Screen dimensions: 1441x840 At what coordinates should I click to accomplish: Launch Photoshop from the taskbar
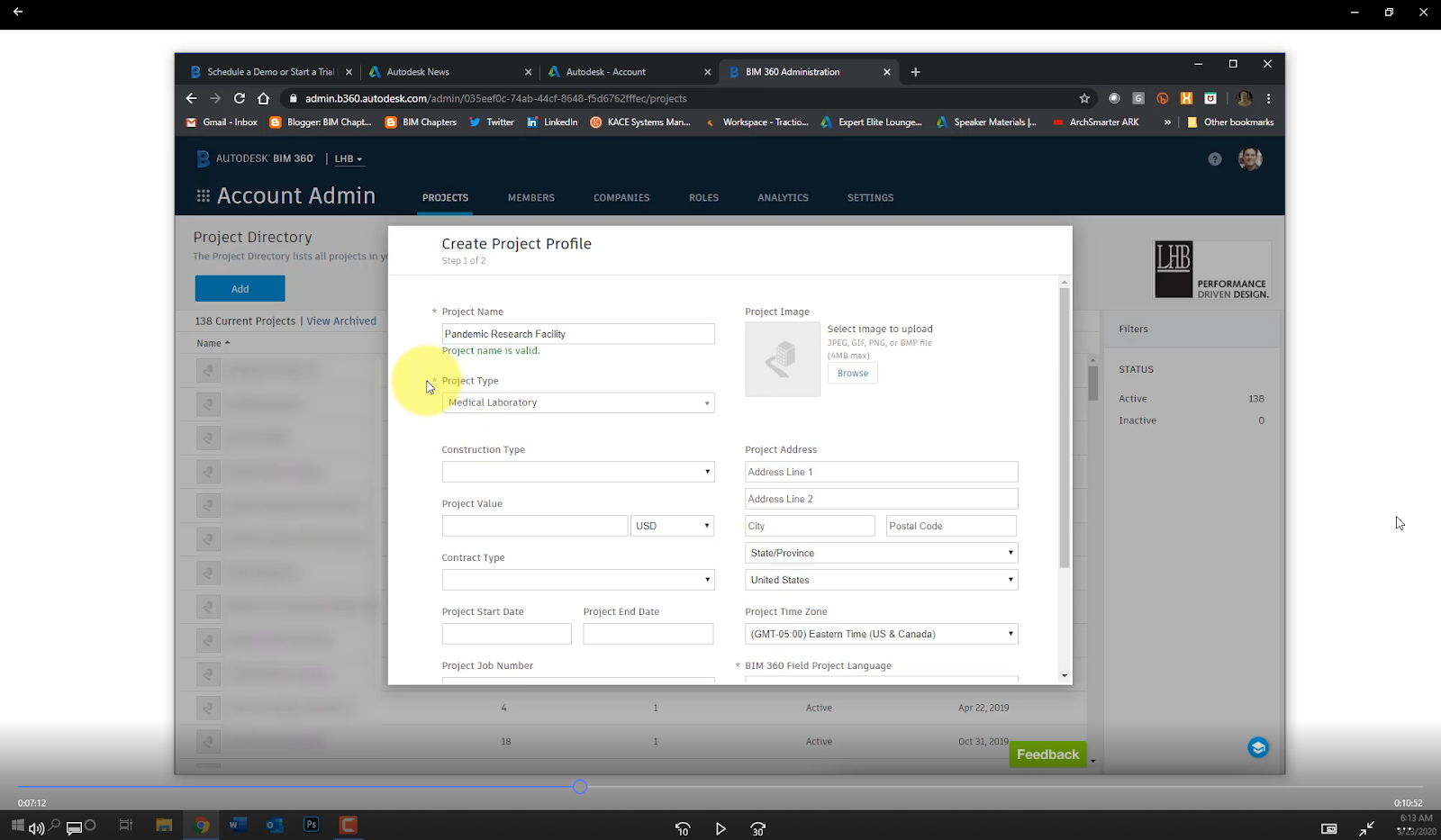pos(312,825)
